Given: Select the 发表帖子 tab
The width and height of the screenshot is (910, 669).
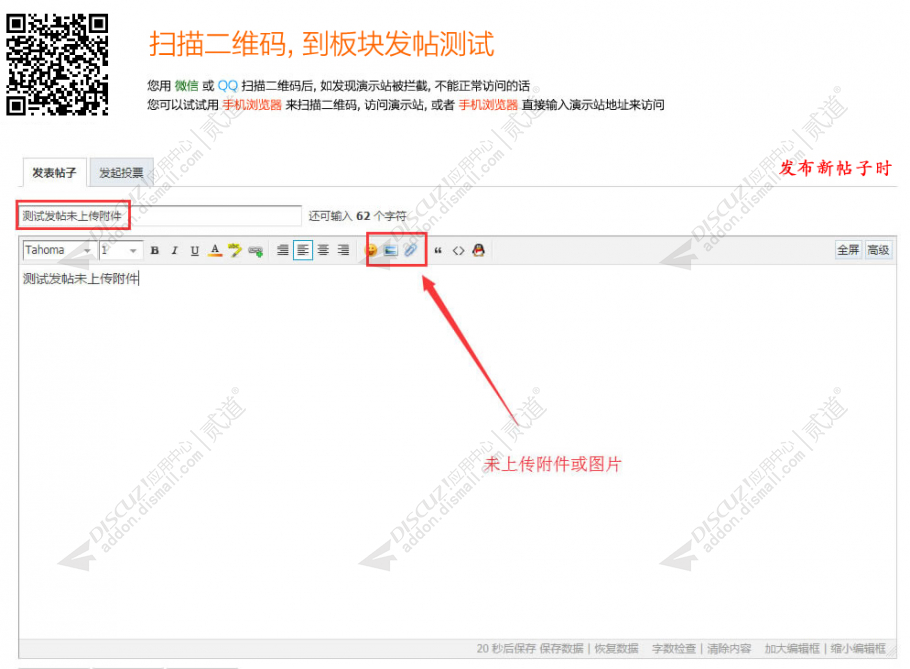Looking at the screenshot, I should coord(53,172).
